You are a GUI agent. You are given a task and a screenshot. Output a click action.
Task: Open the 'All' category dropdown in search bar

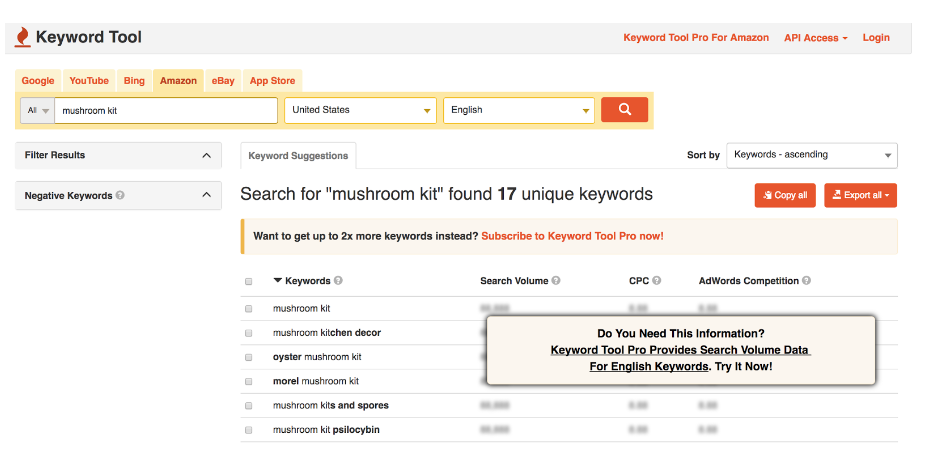click(x=38, y=110)
